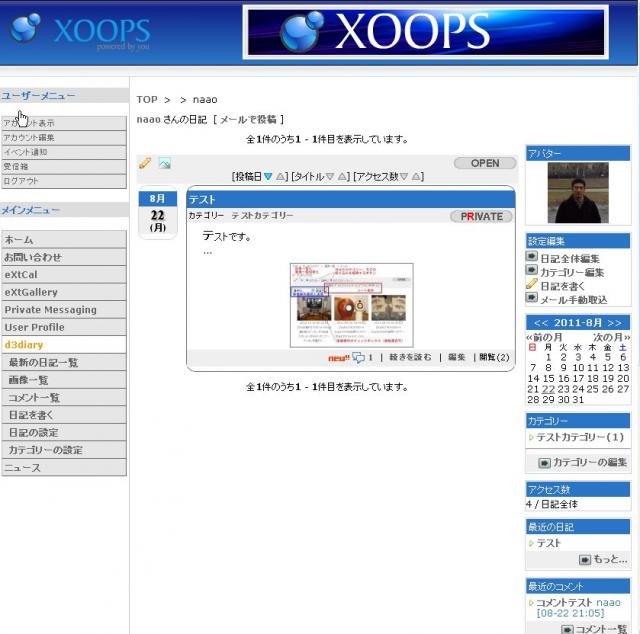Click もっと... more link
Viewport: 640px width, 634px height.
(610, 559)
